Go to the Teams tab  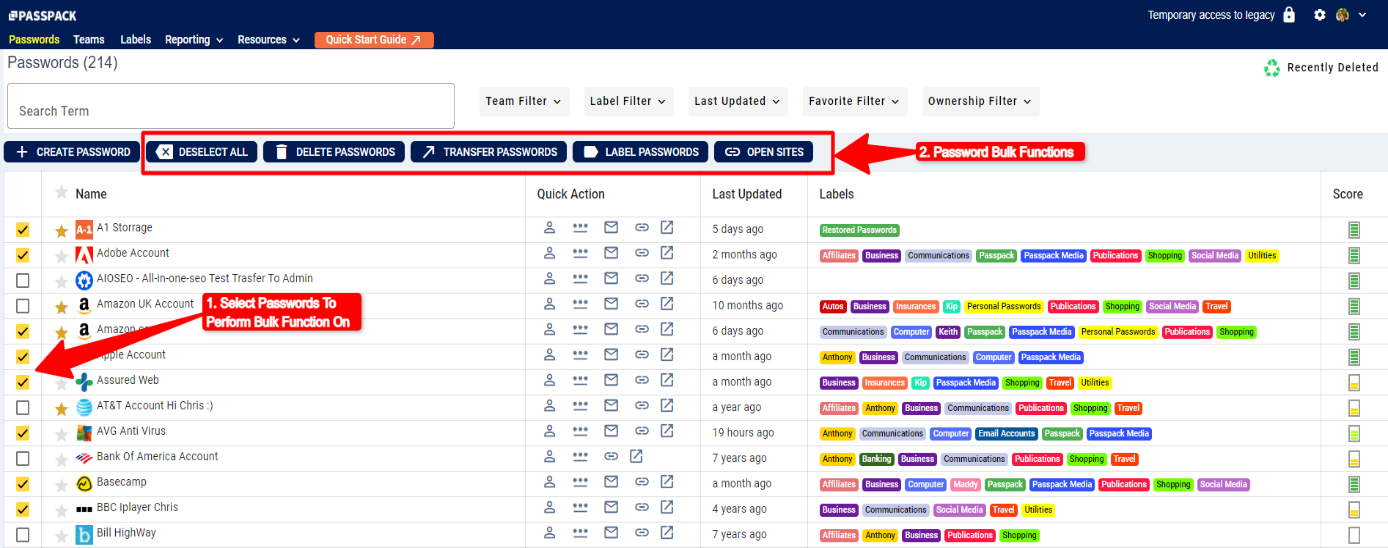89,40
